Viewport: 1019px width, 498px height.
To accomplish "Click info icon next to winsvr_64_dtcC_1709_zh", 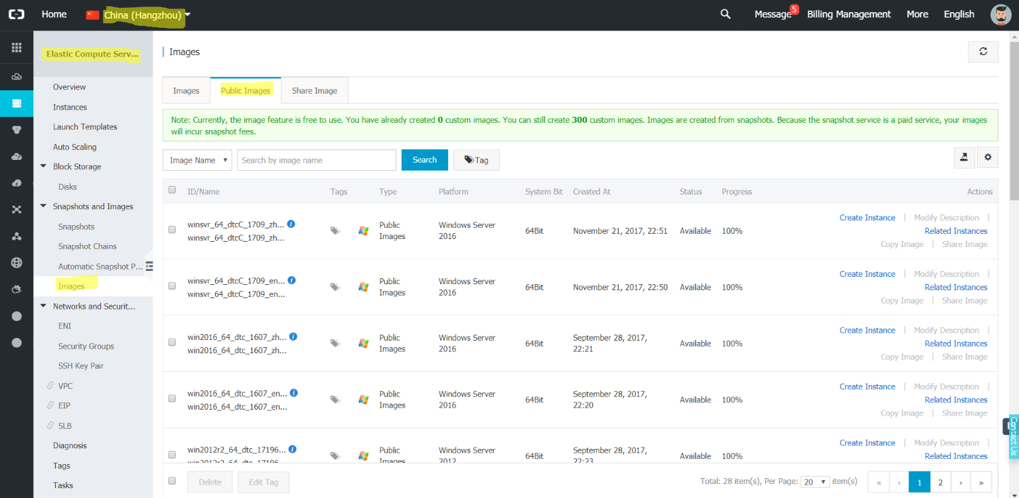I will coord(292,224).
